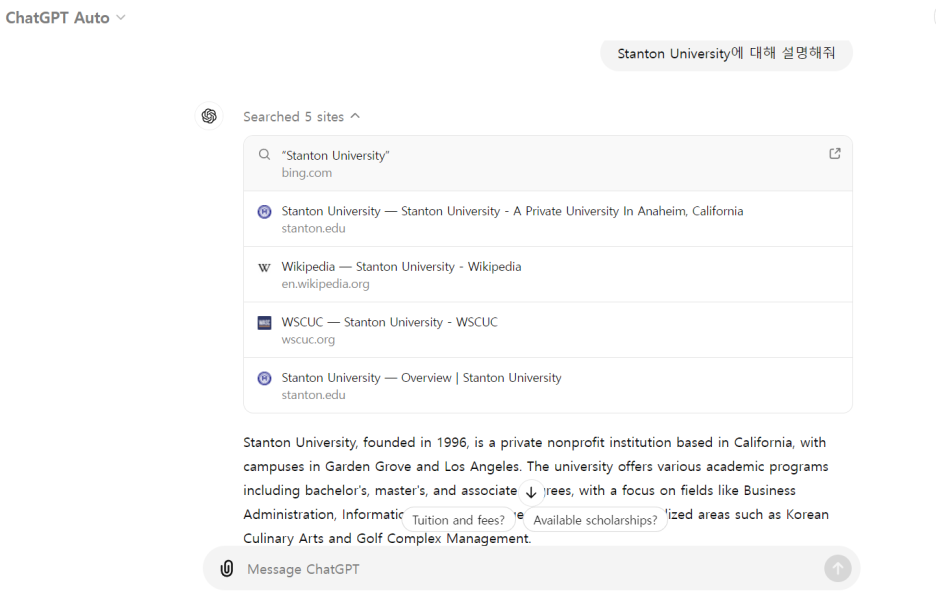The width and height of the screenshot is (936, 591).
Task: Click the response paragraph starting "Stanton University, founded in 1996"
Action: coord(535,490)
